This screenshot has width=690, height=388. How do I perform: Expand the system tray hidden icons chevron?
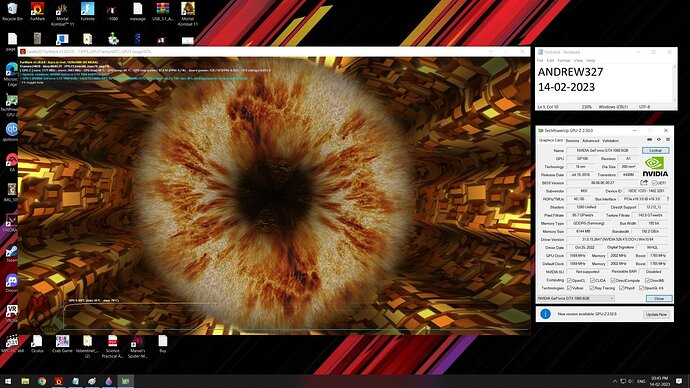coord(614,381)
